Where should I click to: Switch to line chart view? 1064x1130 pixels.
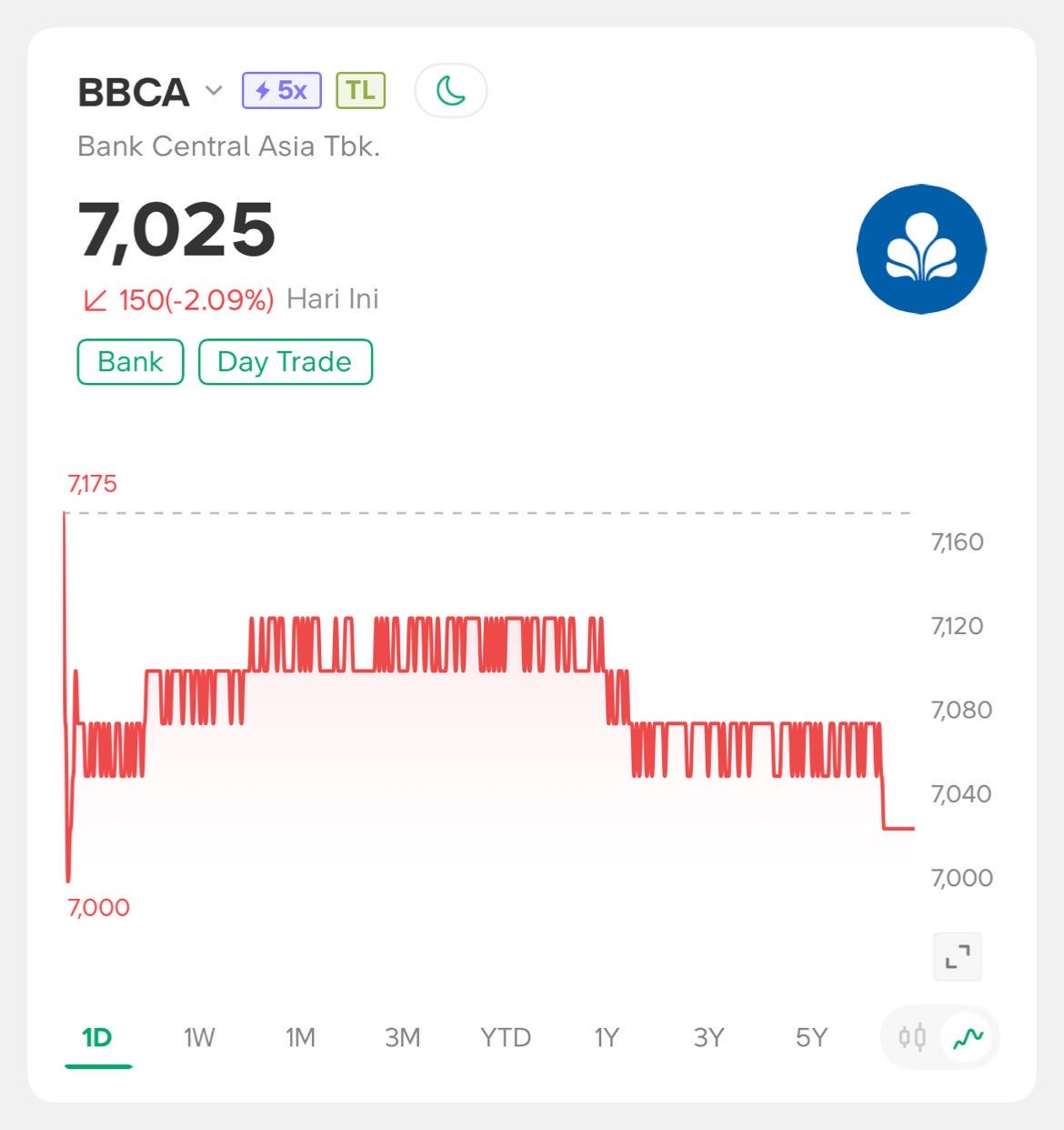[969, 1037]
